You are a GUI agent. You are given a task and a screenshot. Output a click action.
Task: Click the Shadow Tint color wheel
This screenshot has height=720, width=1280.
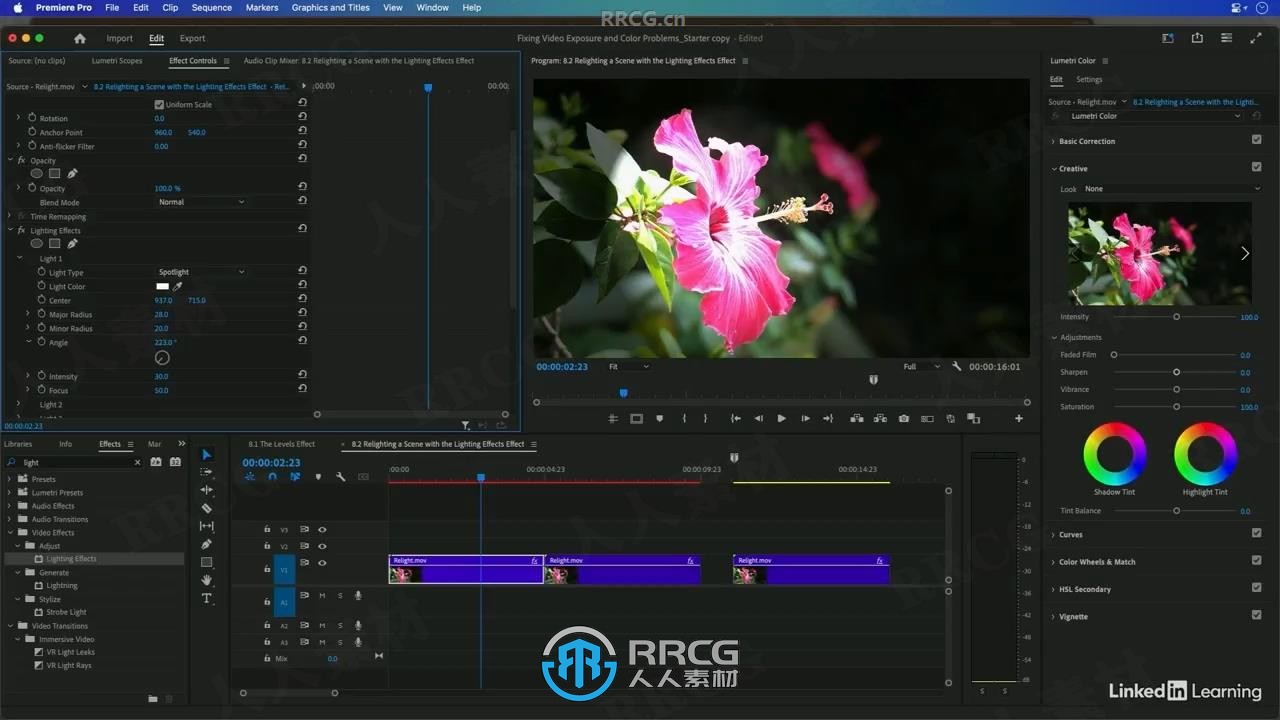(1115, 454)
